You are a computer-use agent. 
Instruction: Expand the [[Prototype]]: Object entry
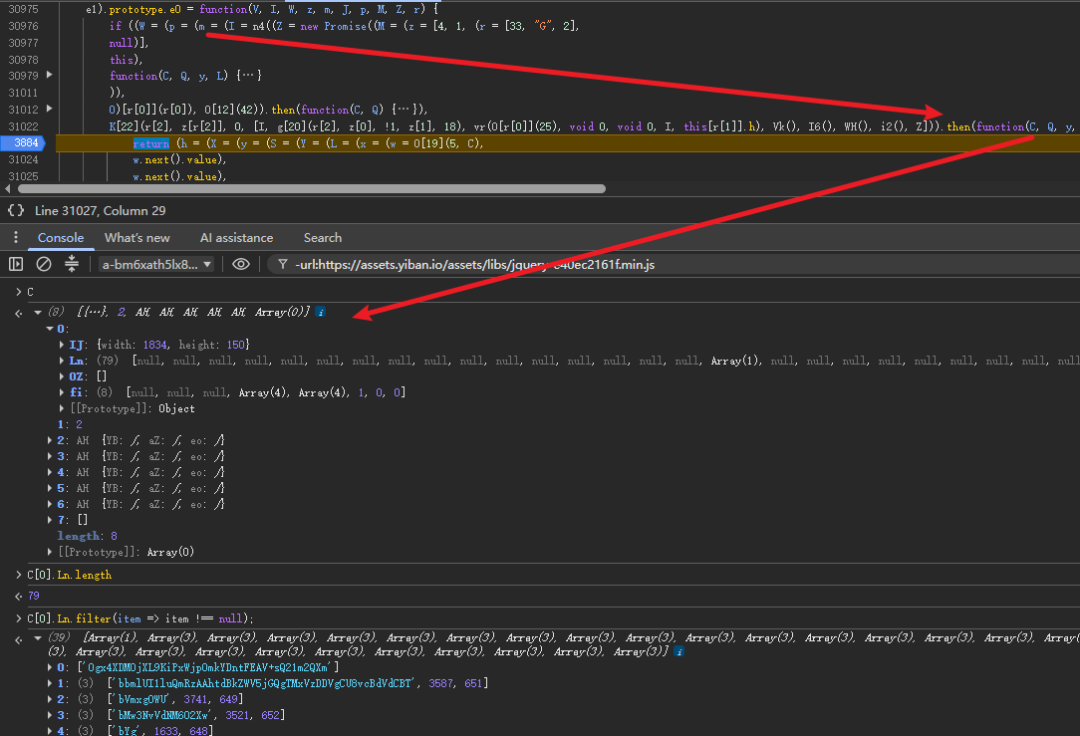[x=62, y=408]
